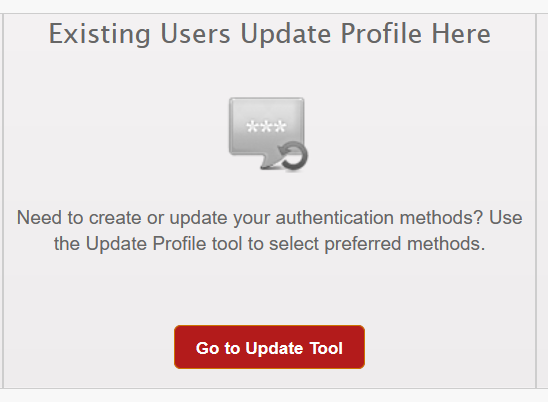Viewport: 548px width, 402px height.
Task: Click the three asterisks inside the icon
Action: tap(266, 126)
